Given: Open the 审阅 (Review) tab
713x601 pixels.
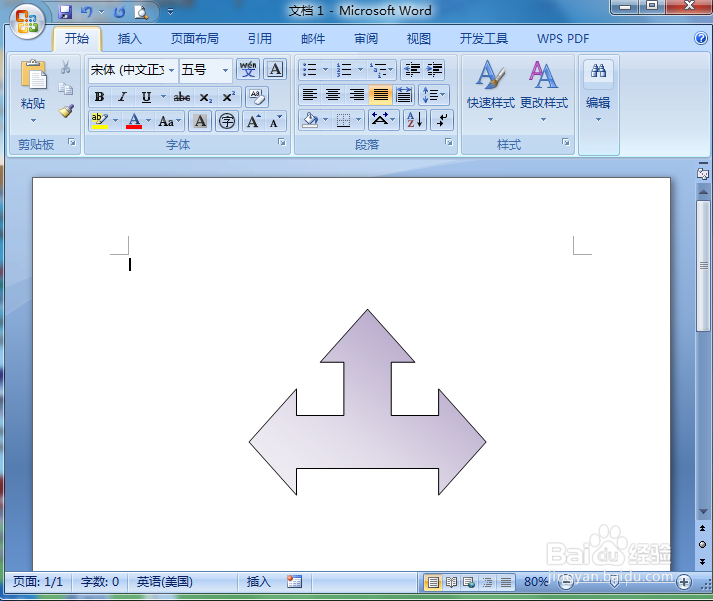Looking at the screenshot, I should click(x=366, y=39).
